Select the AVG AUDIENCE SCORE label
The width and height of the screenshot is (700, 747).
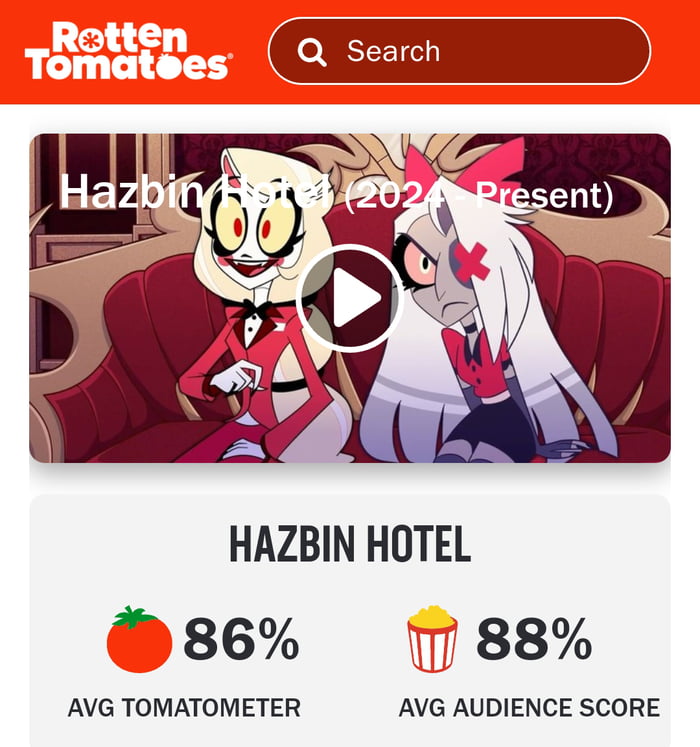coord(529,708)
